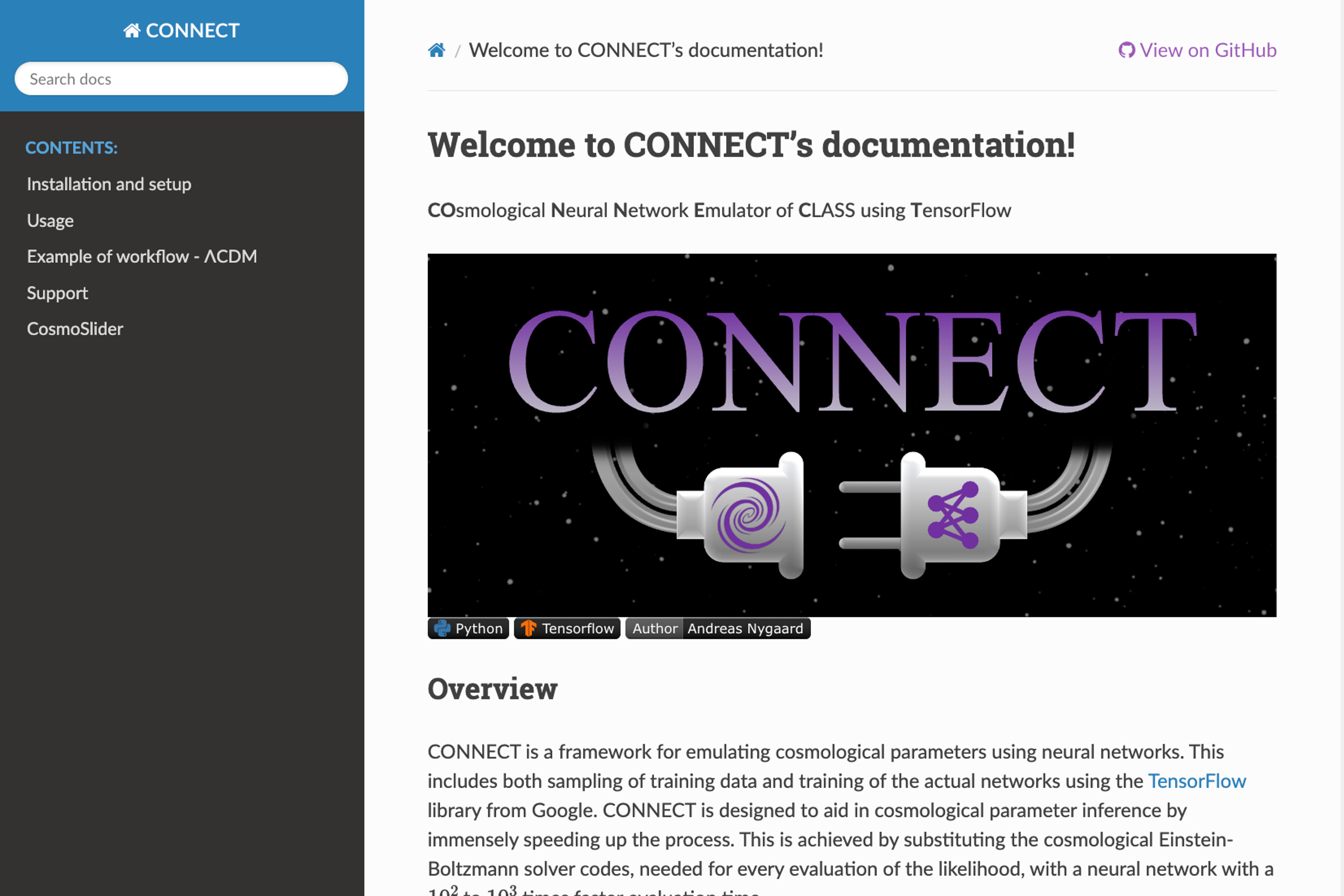The width and height of the screenshot is (1344, 896).
Task: Go to Example of workflow ΛCDM
Action: click(x=142, y=256)
